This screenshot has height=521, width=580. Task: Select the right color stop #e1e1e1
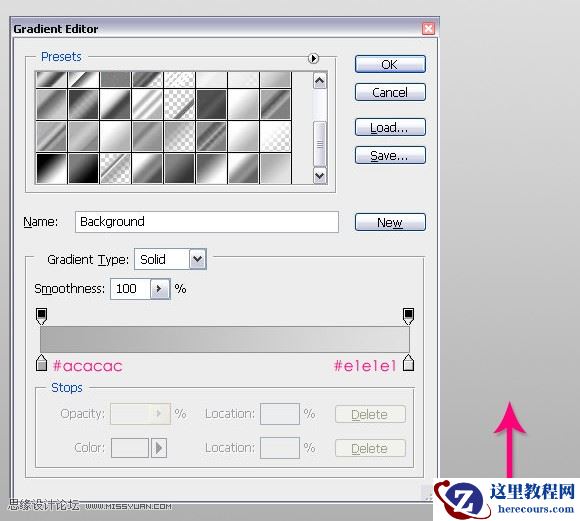tap(408, 363)
